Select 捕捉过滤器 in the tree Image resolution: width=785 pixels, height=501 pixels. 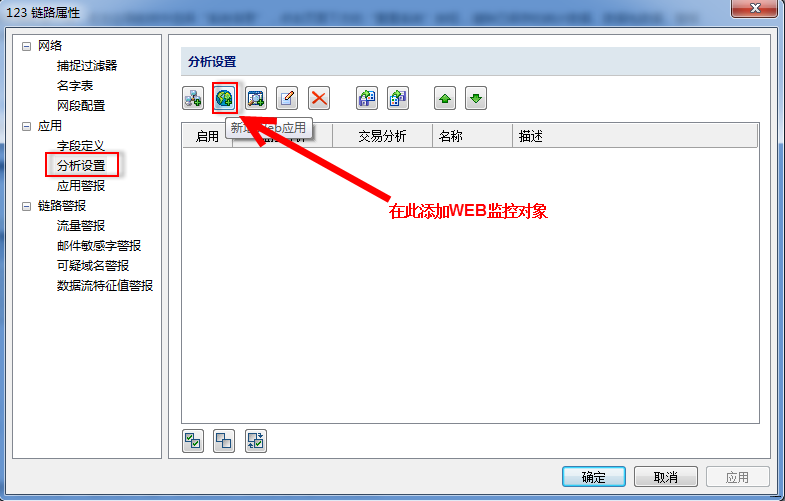click(87, 66)
